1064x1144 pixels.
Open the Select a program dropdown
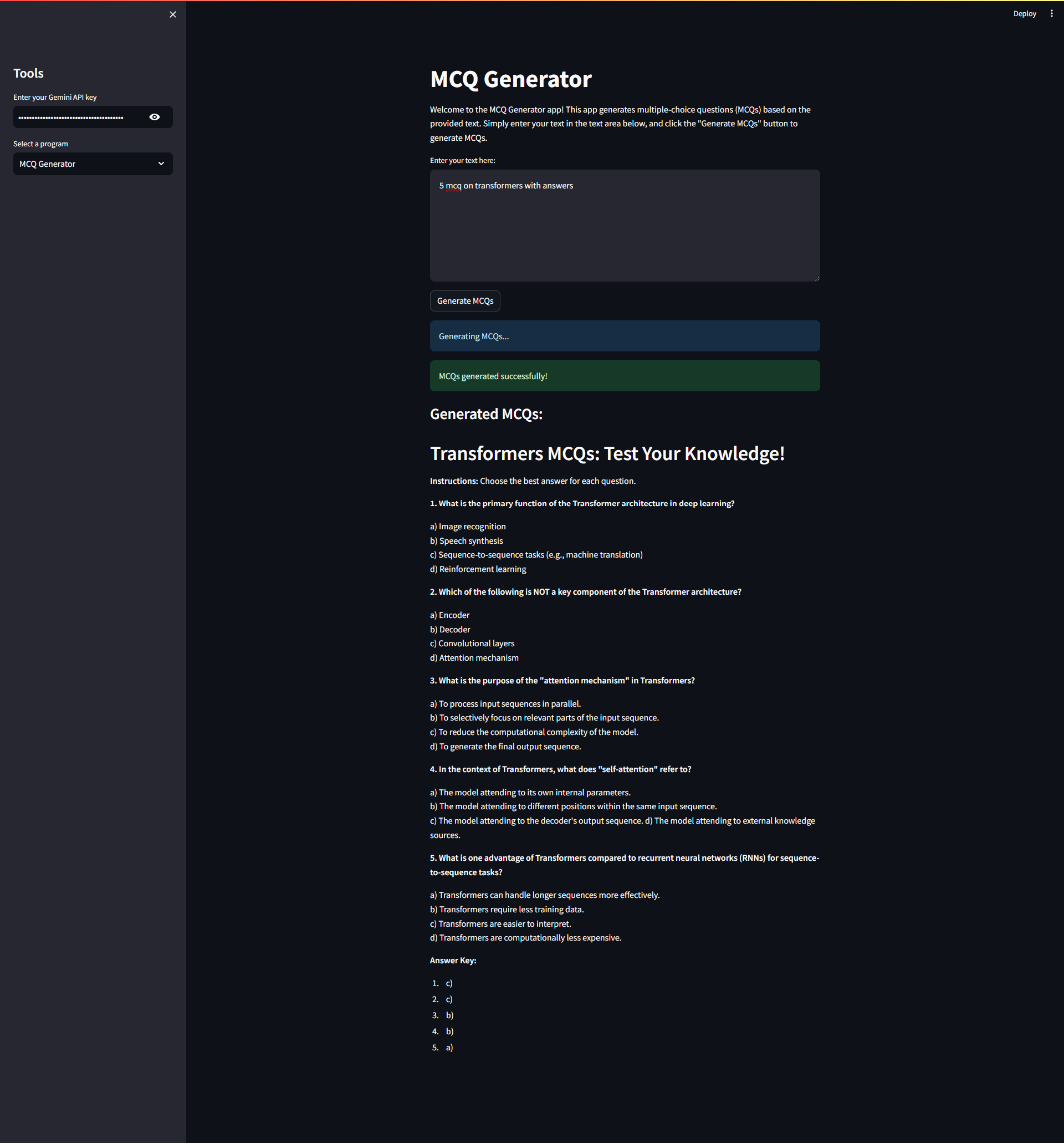tap(86, 164)
